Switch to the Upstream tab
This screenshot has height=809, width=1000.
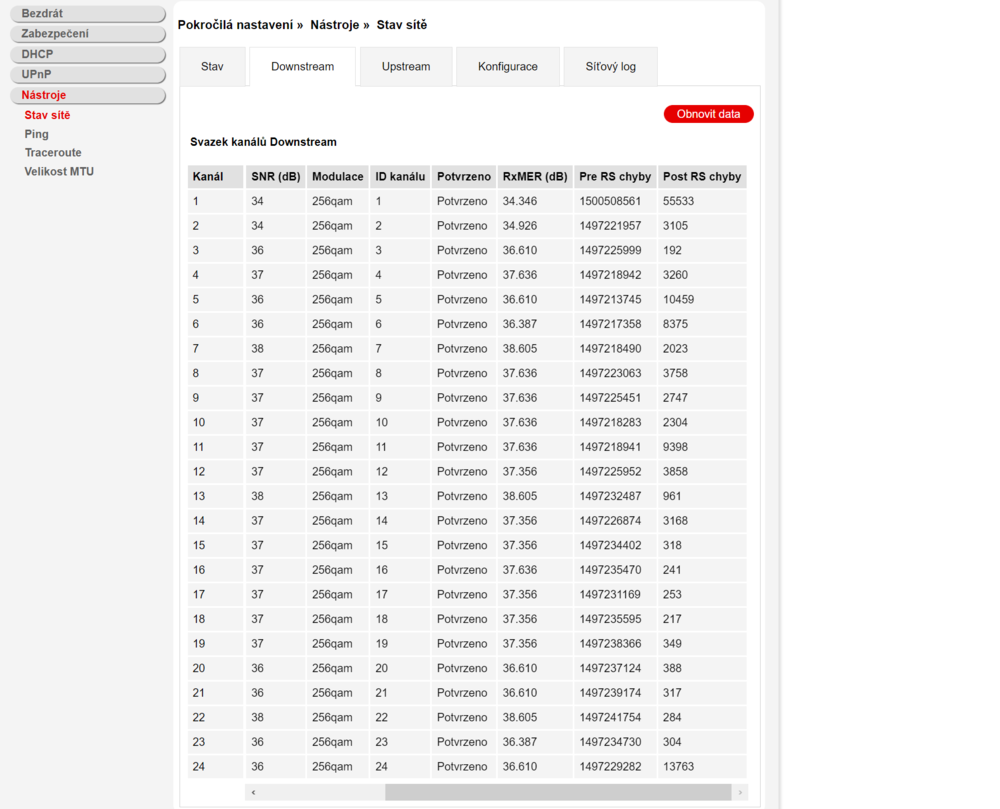pos(406,67)
